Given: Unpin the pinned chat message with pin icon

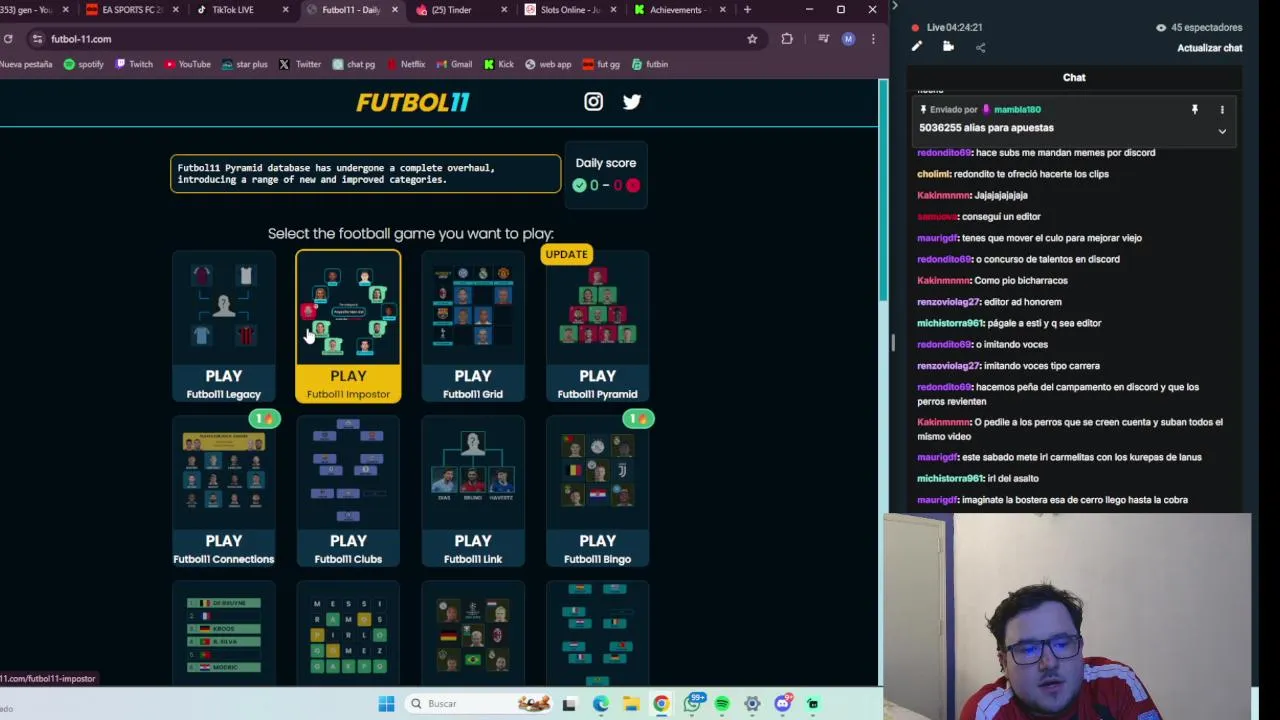Looking at the screenshot, I should 1194,109.
